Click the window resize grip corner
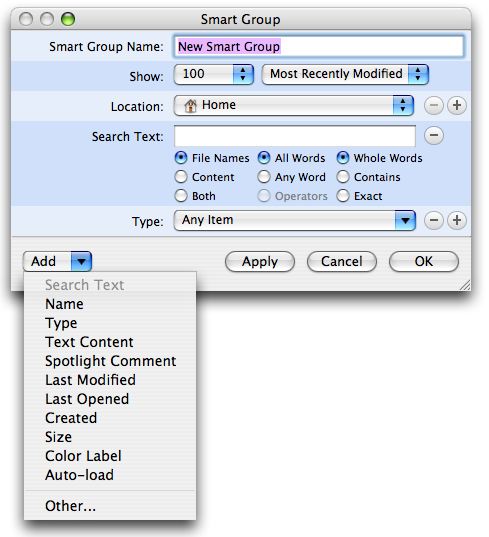Viewport: 489px width, 537px height. [x=464, y=285]
